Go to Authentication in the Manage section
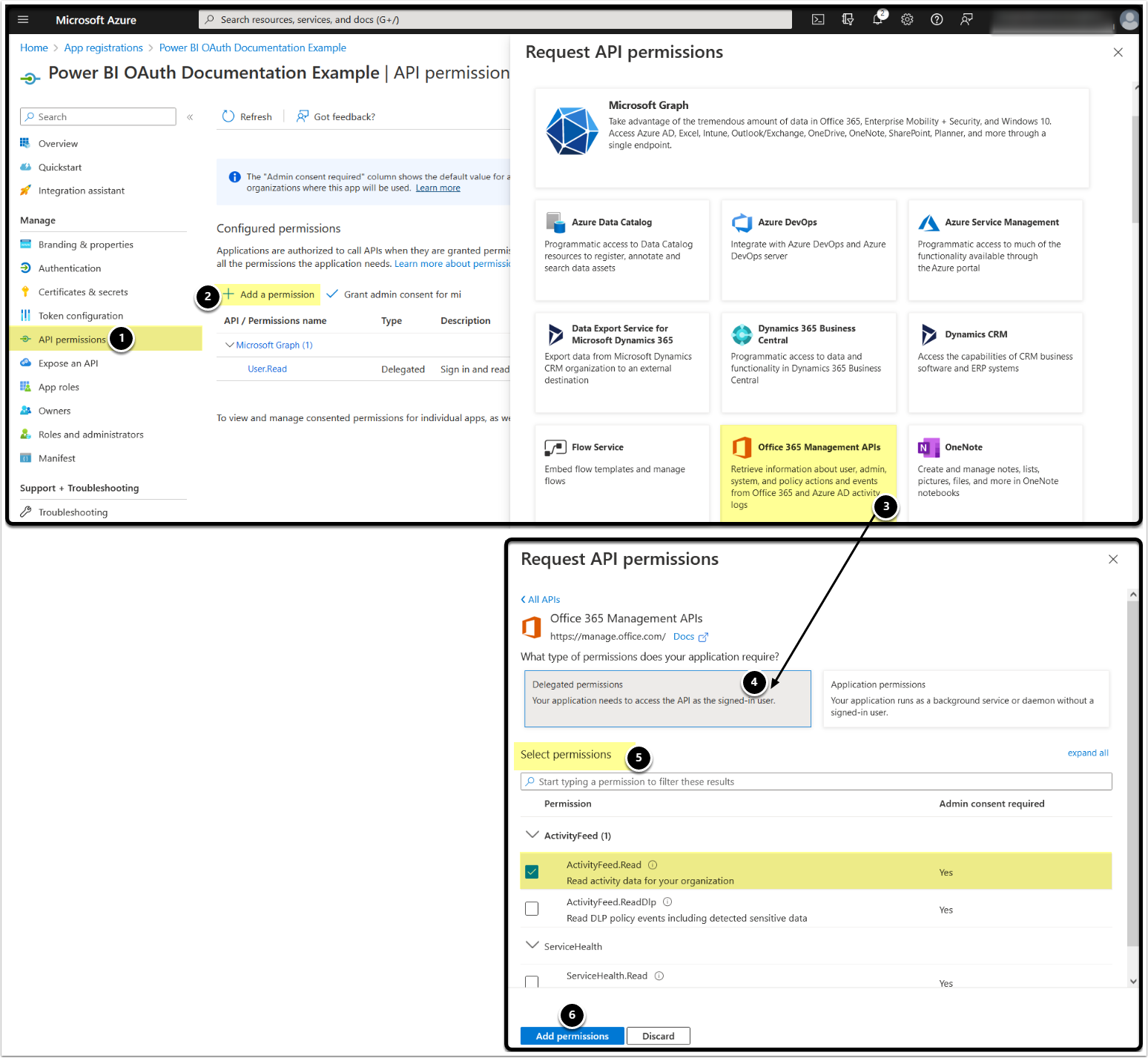This screenshot has width=1148, height=1058. point(70,268)
